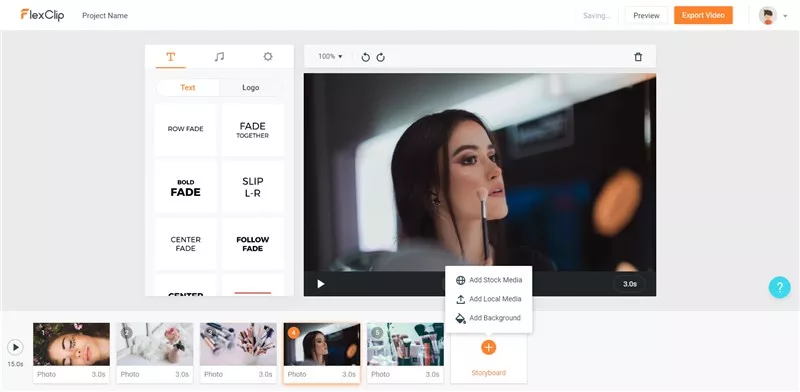Choose the BOLD FADE text style
The width and height of the screenshot is (800, 392).
(x=186, y=187)
